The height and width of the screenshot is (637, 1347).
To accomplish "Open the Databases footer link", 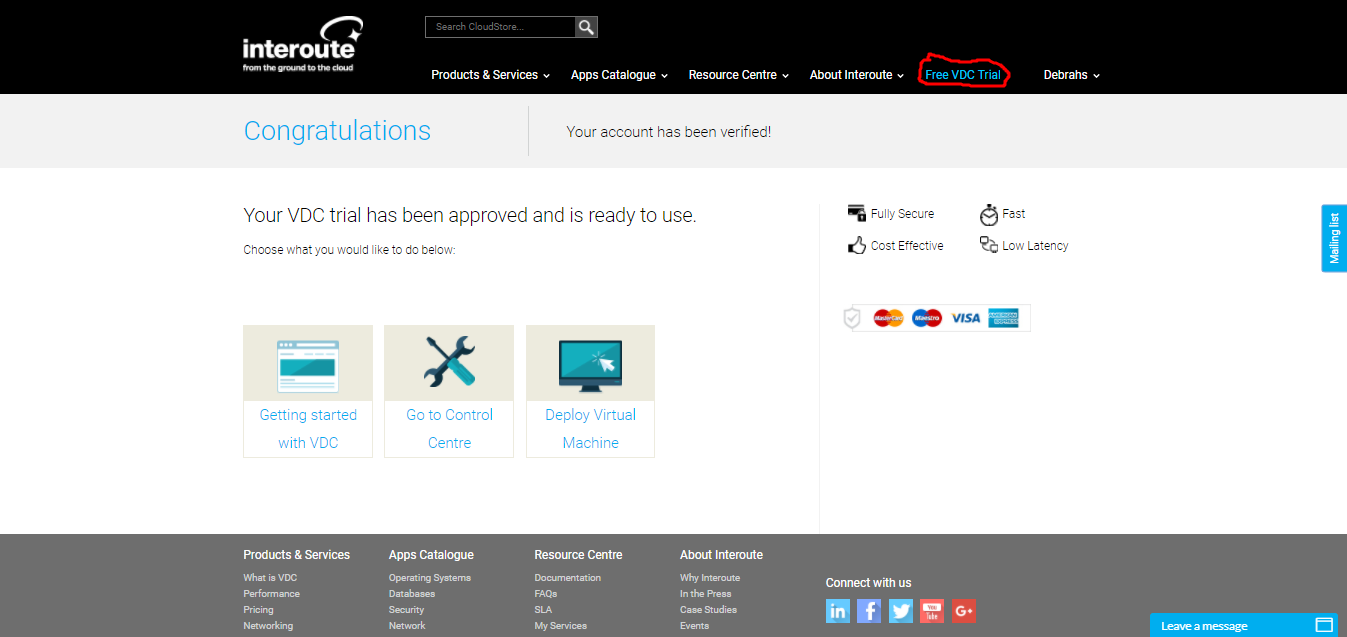I will (x=412, y=594).
